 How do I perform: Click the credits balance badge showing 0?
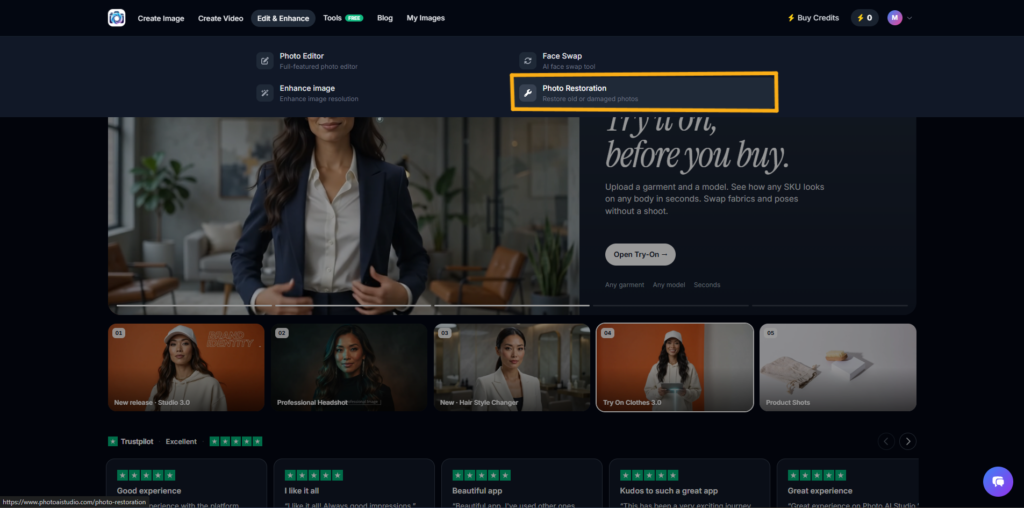pos(865,18)
